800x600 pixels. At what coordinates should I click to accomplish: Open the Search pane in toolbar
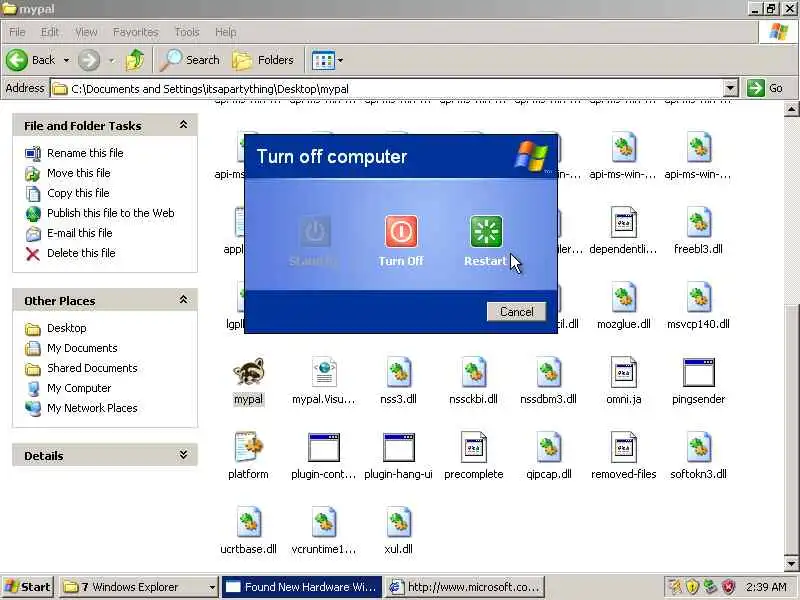pyautogui.click(x=189, y=60)
